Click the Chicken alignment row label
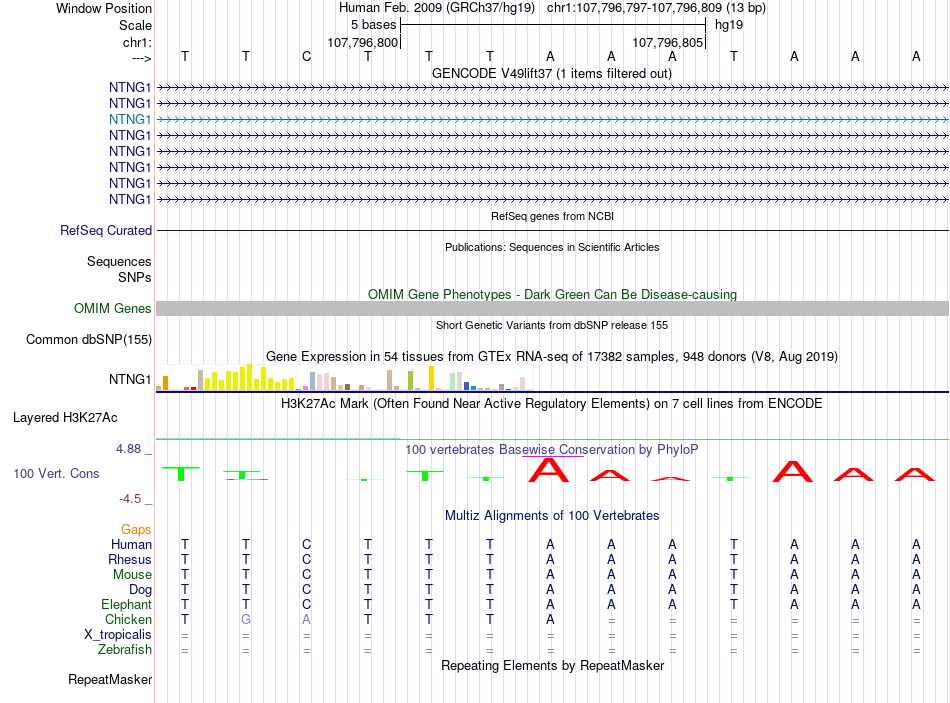The image size is (950, 703). coord(128,619)
